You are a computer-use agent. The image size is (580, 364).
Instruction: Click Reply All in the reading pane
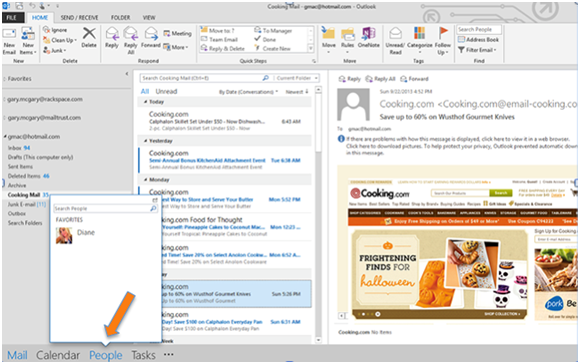pyautogui.click(x=381, y=79)
